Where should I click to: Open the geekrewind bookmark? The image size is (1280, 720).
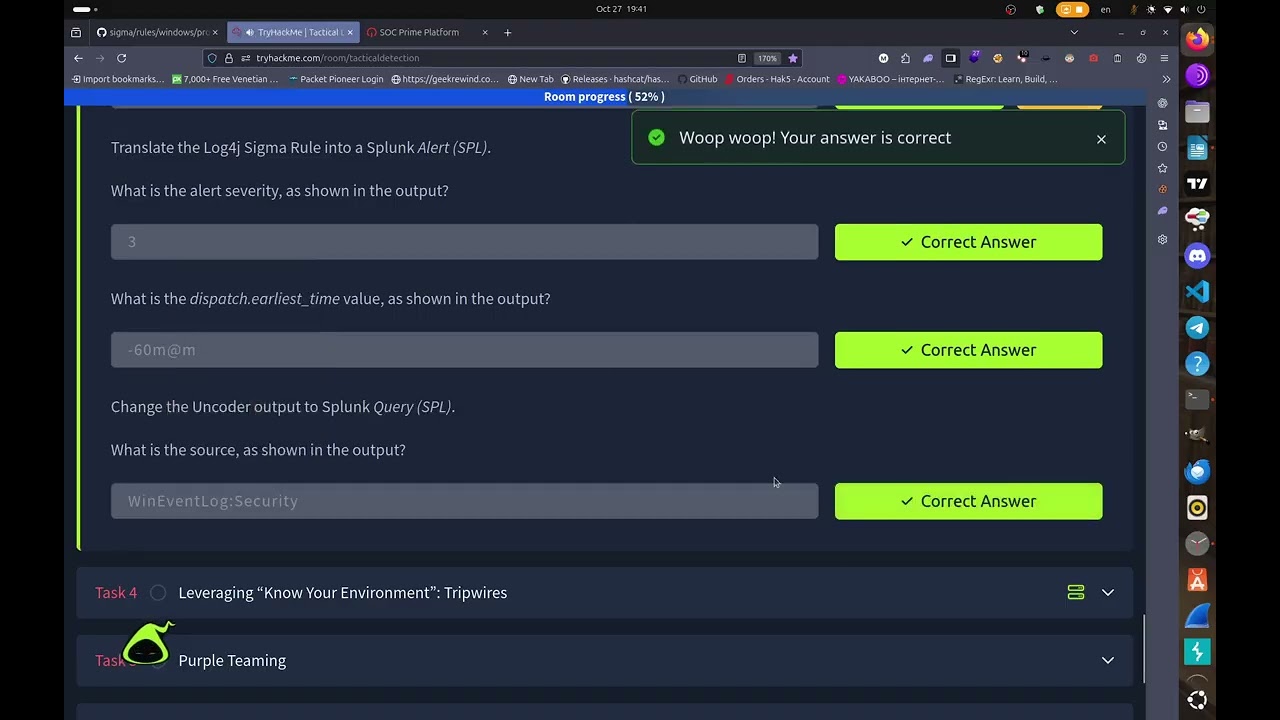tap(445, 79)
